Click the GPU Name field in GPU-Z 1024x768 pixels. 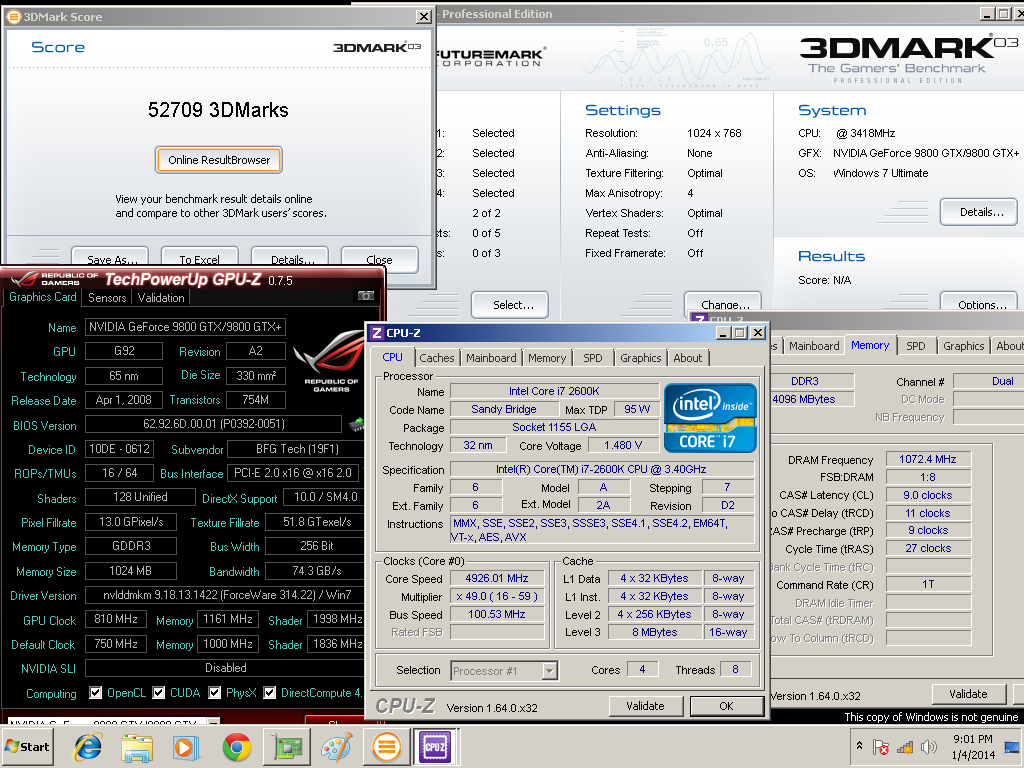(185, 327)
